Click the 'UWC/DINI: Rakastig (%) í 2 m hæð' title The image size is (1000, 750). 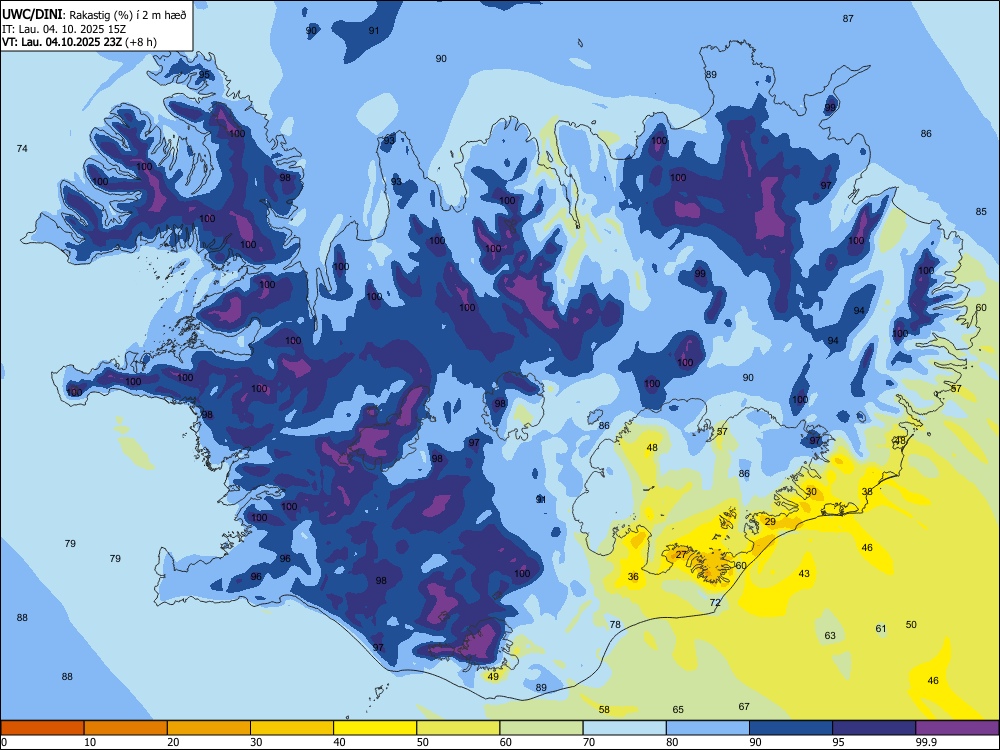(94, 15)
